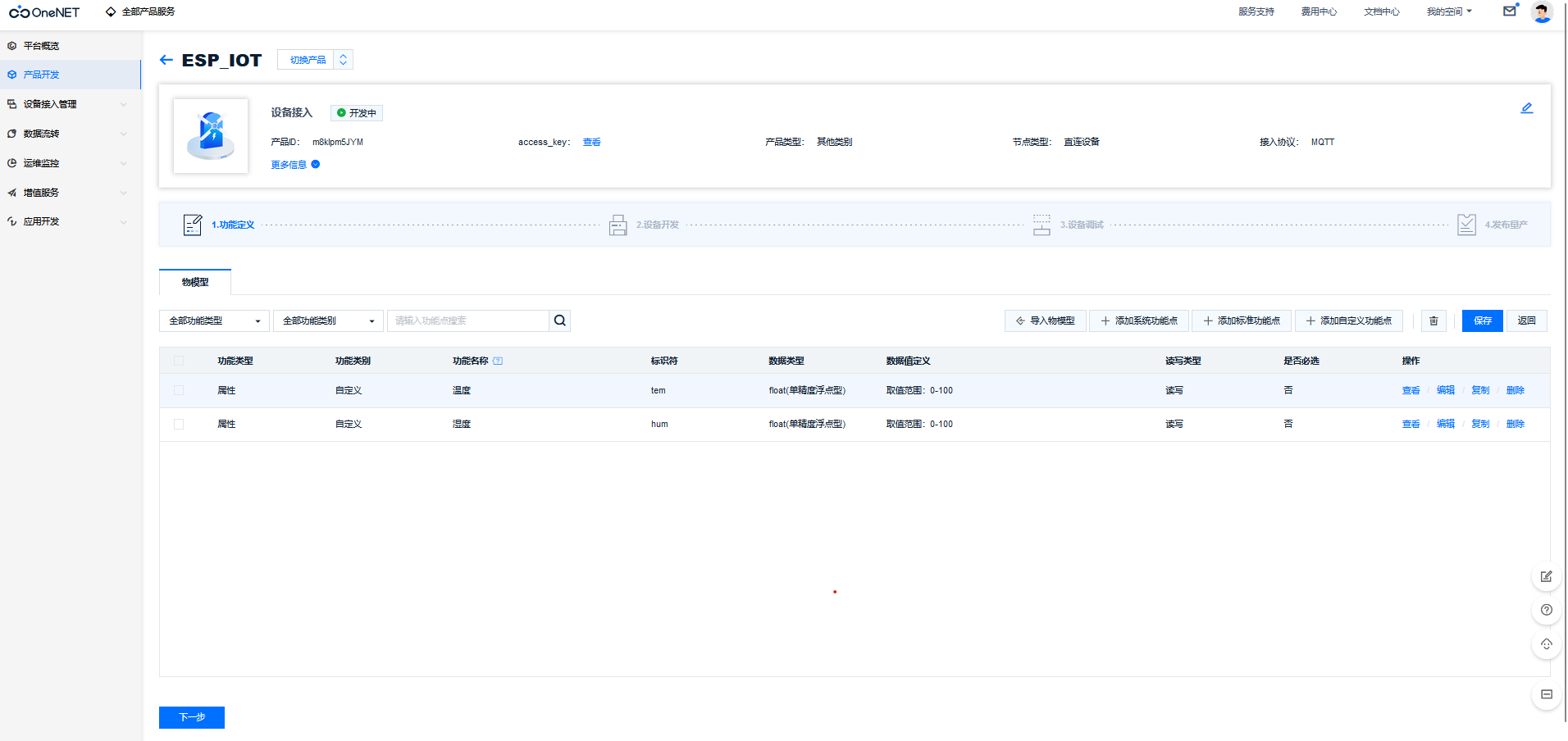
Task: Expand 设备接入管理 sidebar section
Action: coord(71,104)
